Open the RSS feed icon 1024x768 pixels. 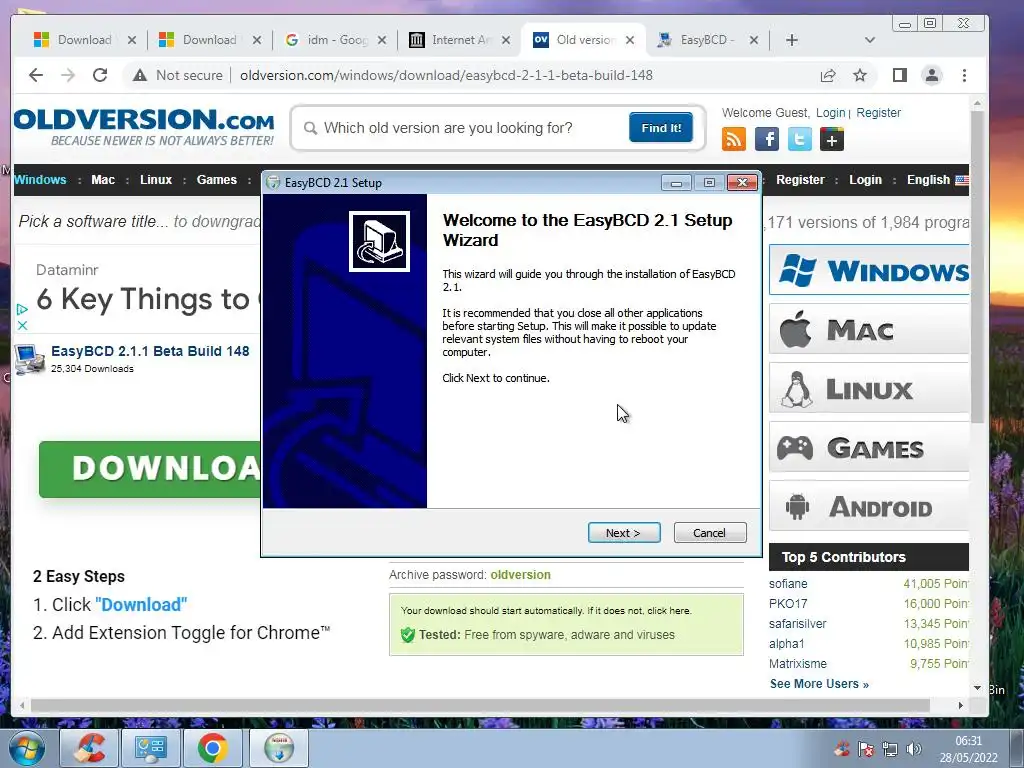click(x=733, y=139)
